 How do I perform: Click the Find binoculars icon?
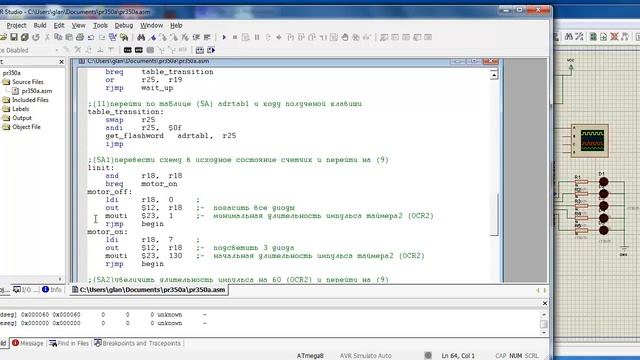click(x=141, y=37)
